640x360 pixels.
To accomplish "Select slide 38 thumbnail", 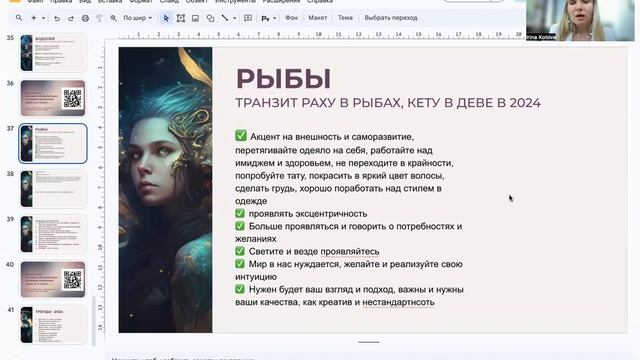I will [x=53, y=189].
